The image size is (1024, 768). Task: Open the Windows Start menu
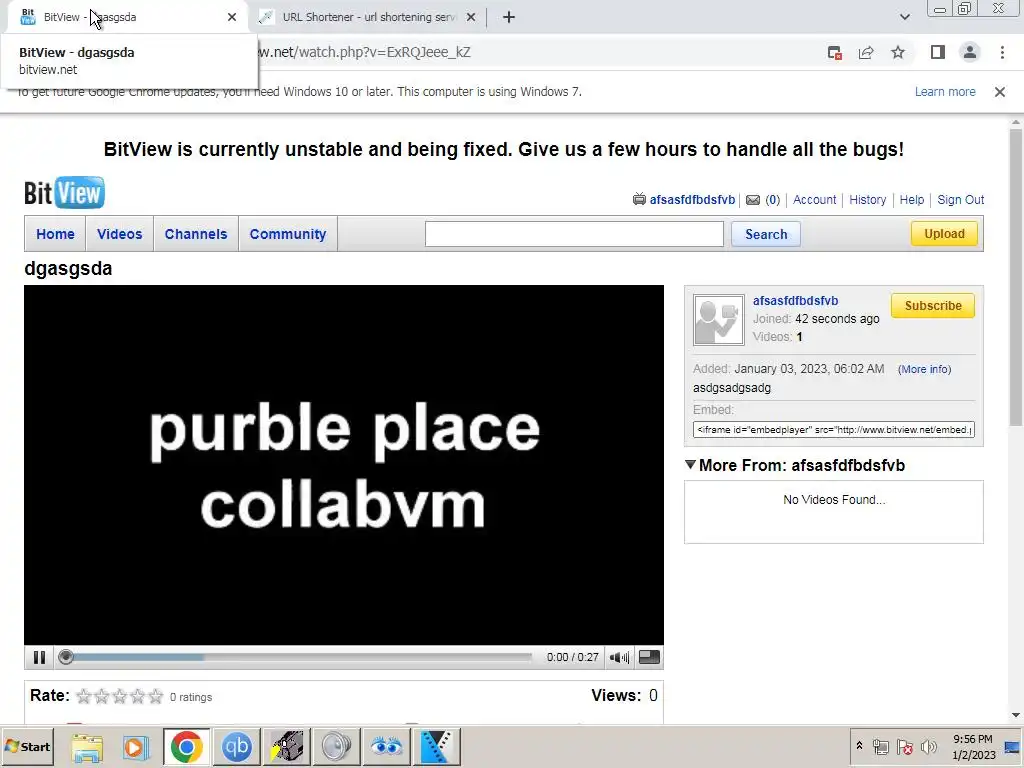(x=27, y=746)
